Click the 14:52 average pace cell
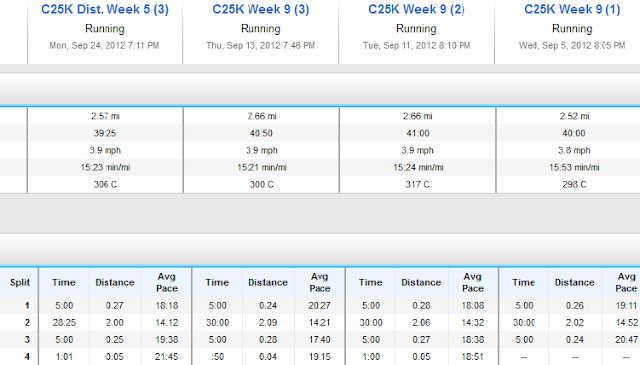The height and width of the screenshot is (365, 640). [x=626, y=323]
